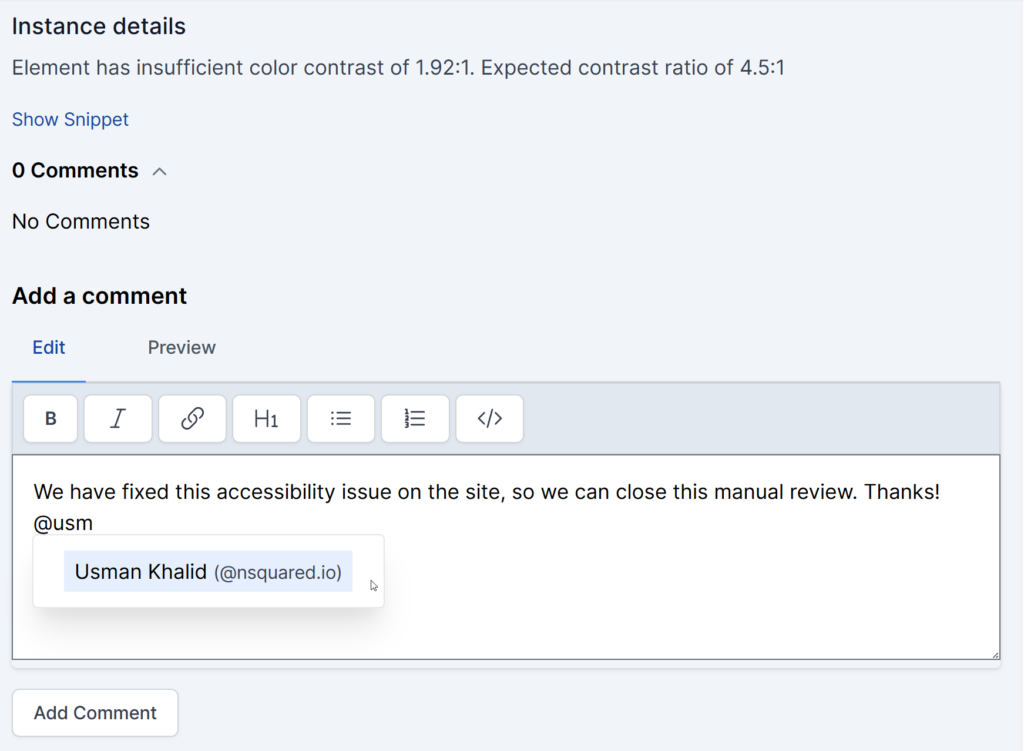Click the mention popup scrollbar
This screenshot has height=751, width=1024.
pyautogui.click(x=380, y=570)
